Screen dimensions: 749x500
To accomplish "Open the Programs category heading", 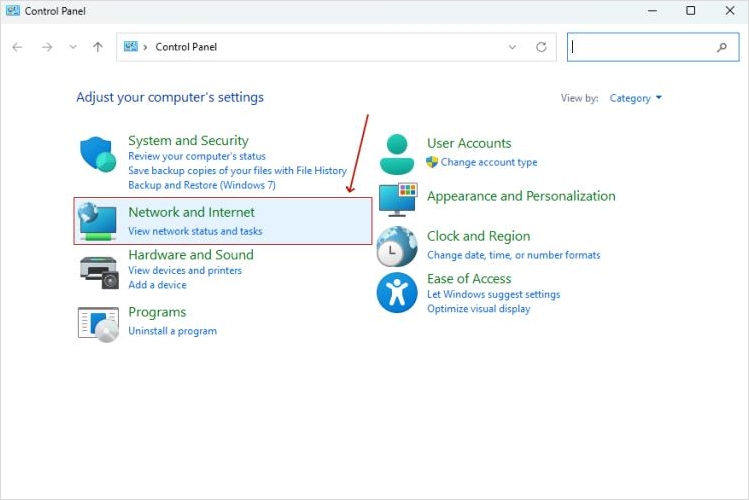I will tap(157, 312).
